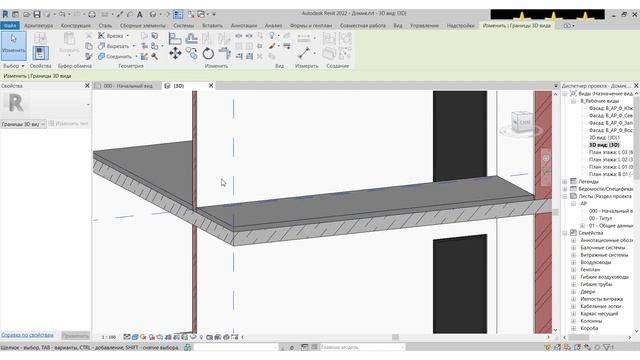Click the Thin Lines icon in quick access toolbar
The height and width of the screenshot is (360, 640).
pyautogui.click(x=178, y=14)
